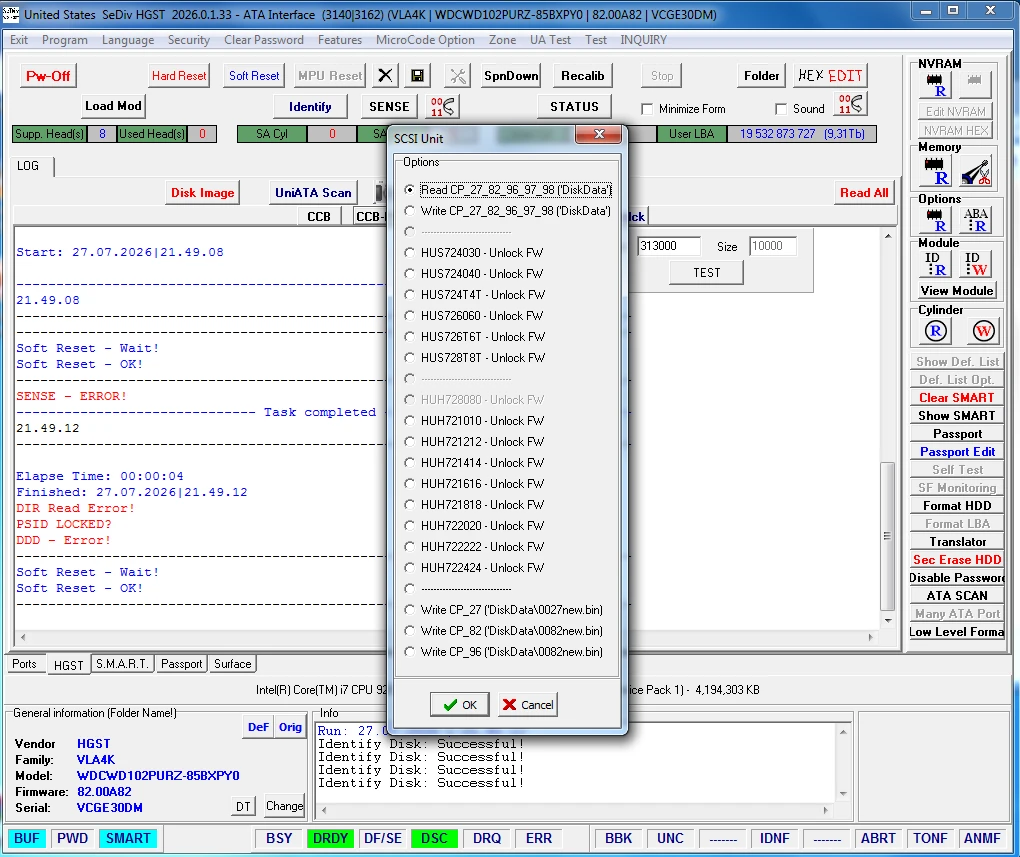
Task: Click the TEST button
Action: [706, 273]
